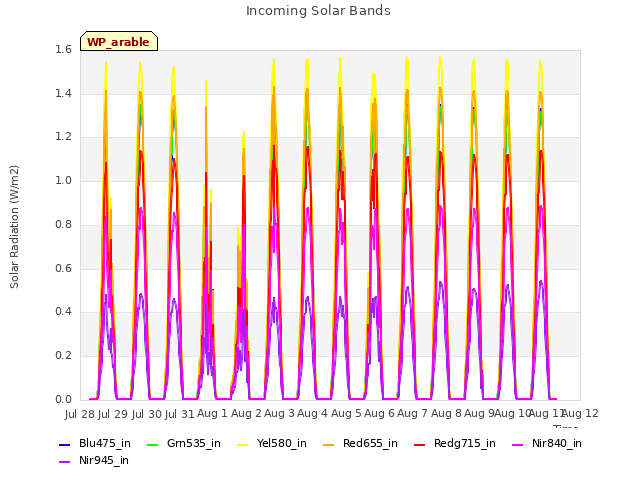Click the green Grn535_in legend swatch
This screenshot has width=640, height=480.
[152, 444]
